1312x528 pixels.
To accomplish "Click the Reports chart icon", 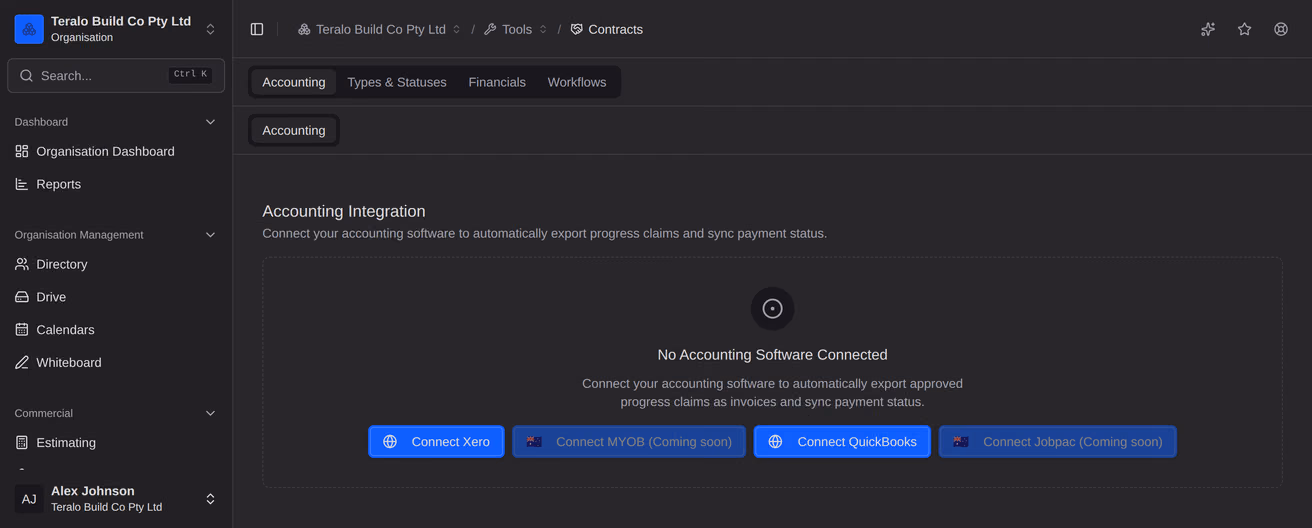I will 22,184.
